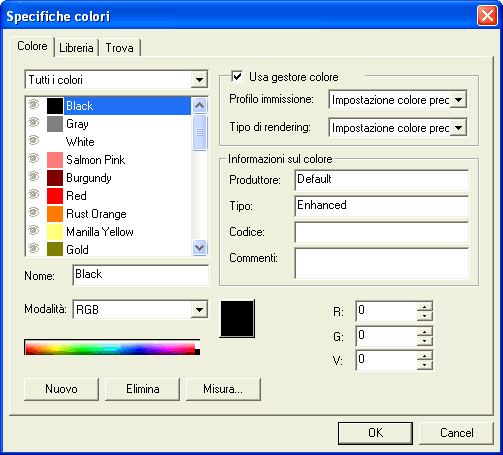Click the Codice text field
Viewport: 503px width, 455px height.
click(x=382, y=232)
